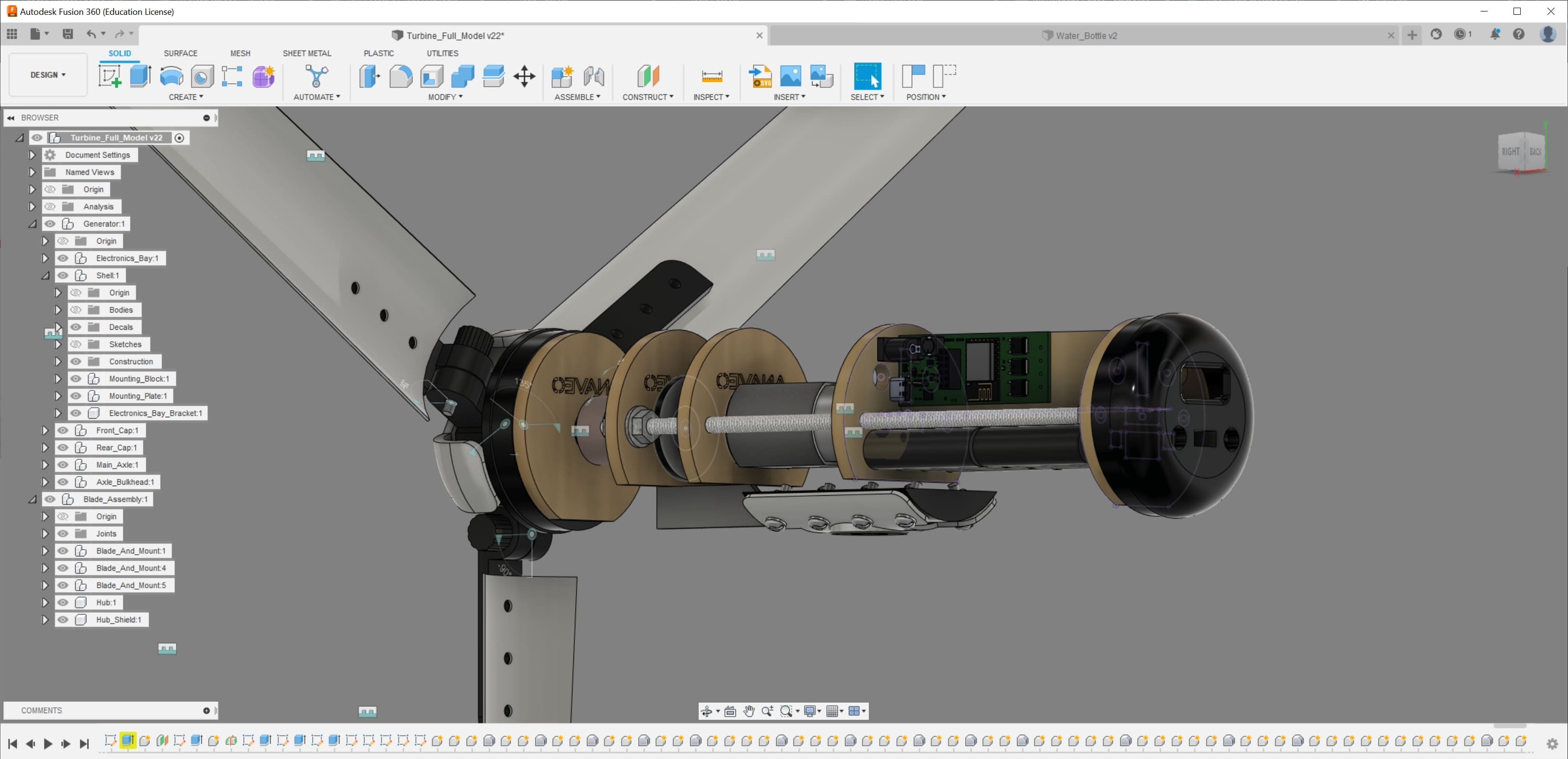Select the Fillet tool icon

[400, 76]
